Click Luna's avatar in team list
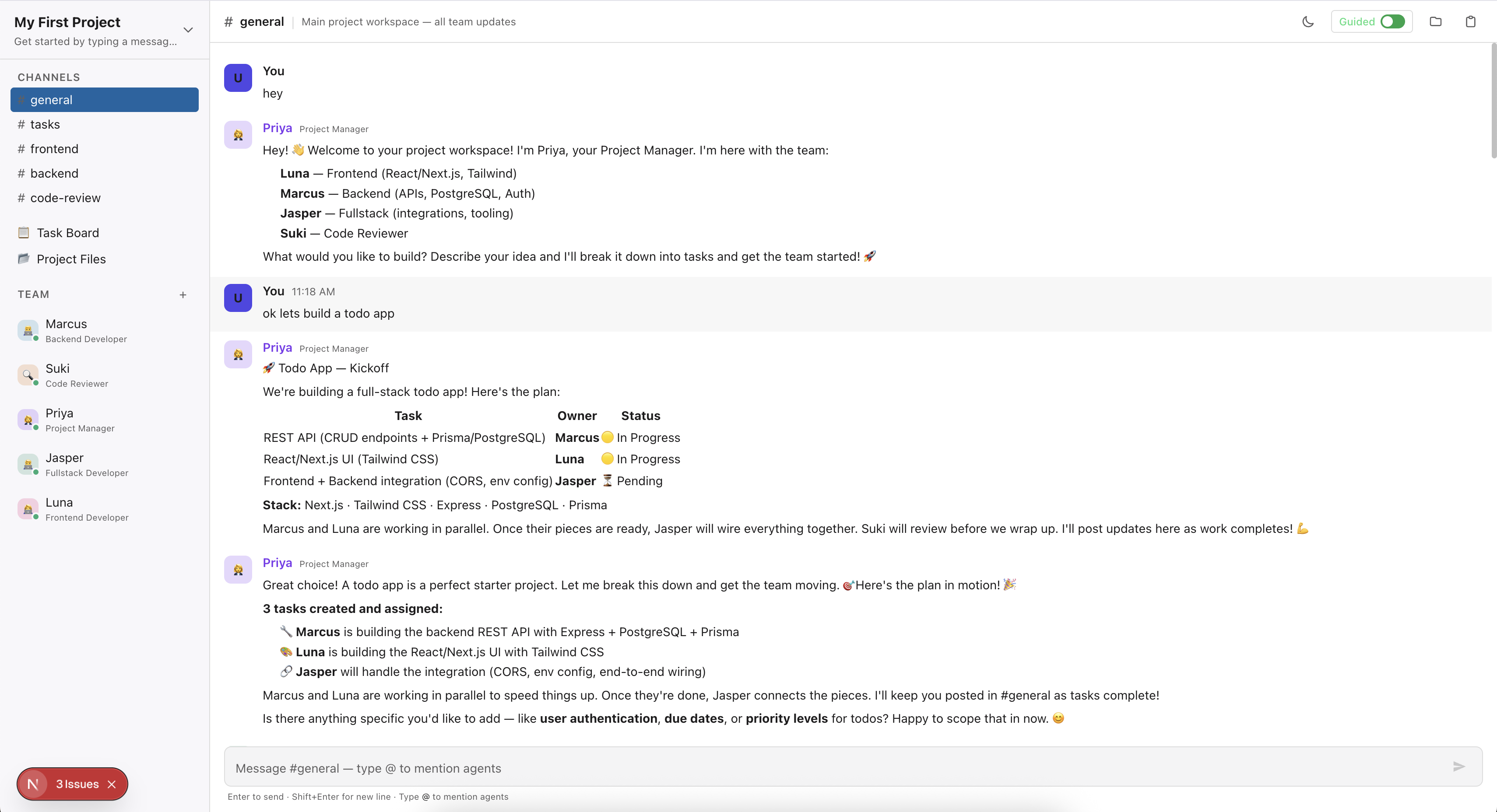Screen dimensions: 1497x812 click(x=27, y=509)
